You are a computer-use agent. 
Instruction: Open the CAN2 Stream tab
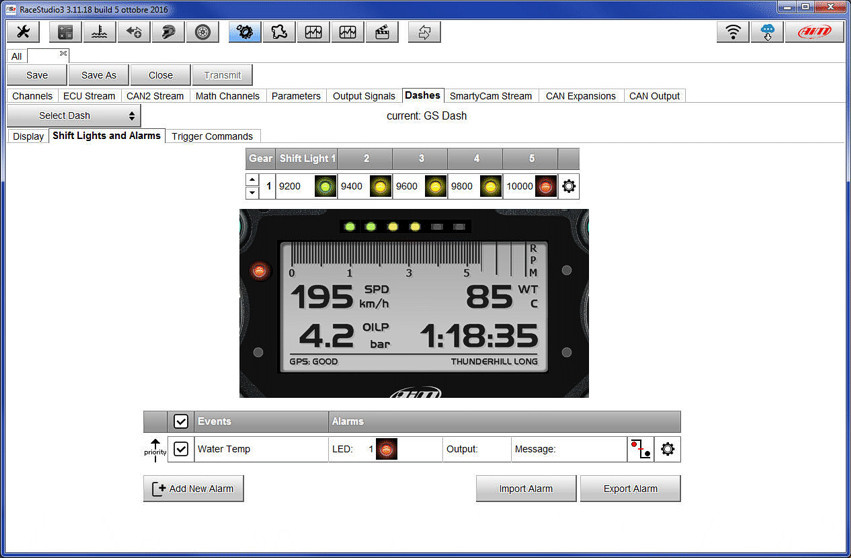click(x=155, y=96)
